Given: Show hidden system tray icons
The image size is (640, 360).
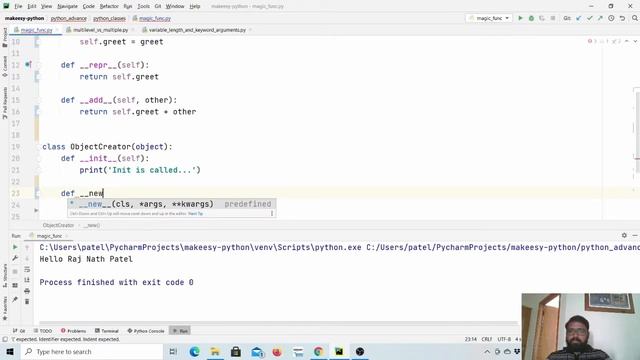Looking at the screenshot, I should coord(487,351).
